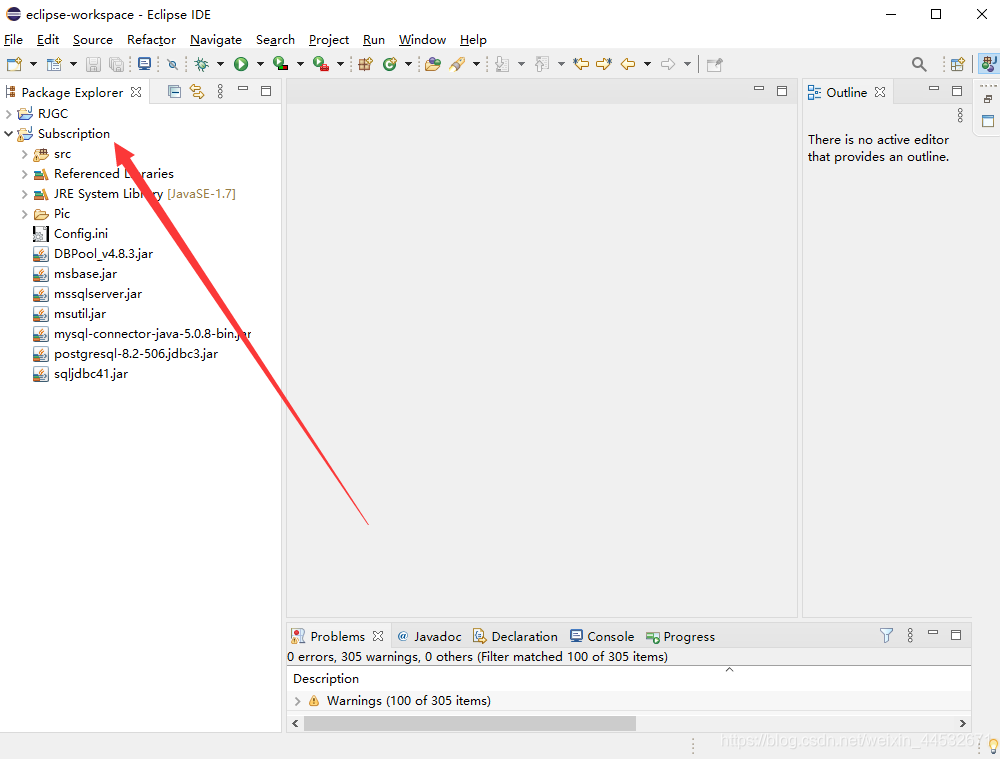Screen dimensions: 1000x759
Task: Minimize the Package Explorer panel
Action: coord(243,89)
